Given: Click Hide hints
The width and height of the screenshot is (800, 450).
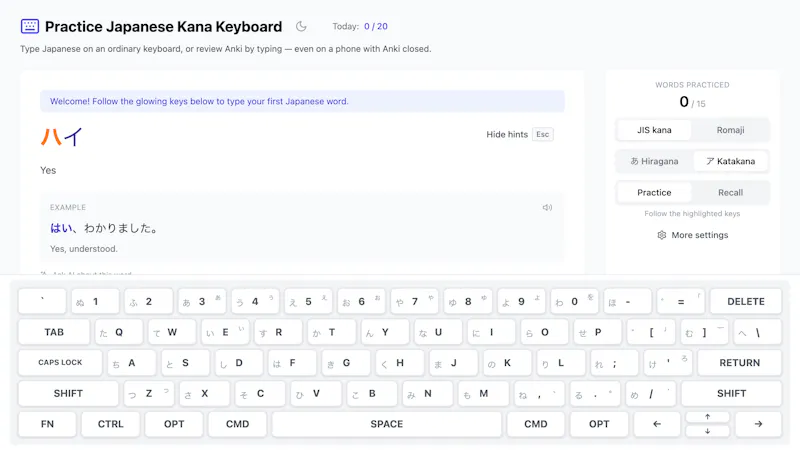Looking at the screenshot, I should 507,134.
